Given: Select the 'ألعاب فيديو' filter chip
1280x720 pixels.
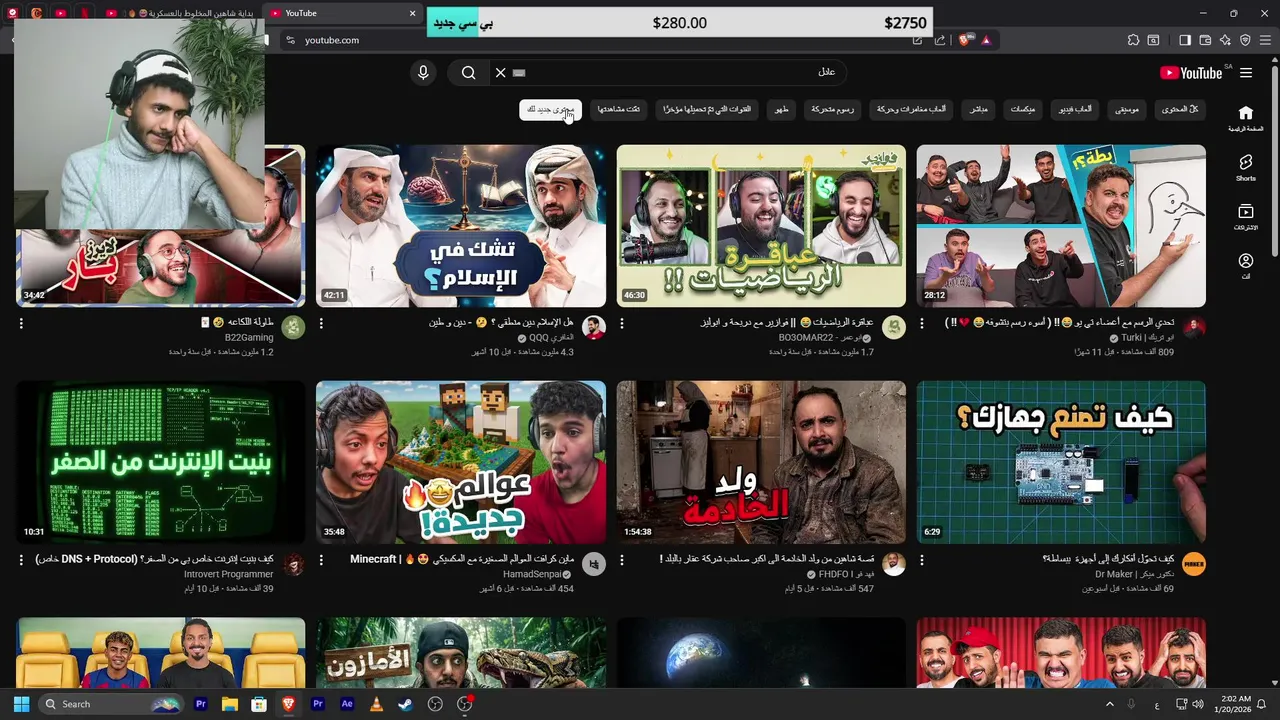Looking at the screenshot, I should click(1076, 109).
